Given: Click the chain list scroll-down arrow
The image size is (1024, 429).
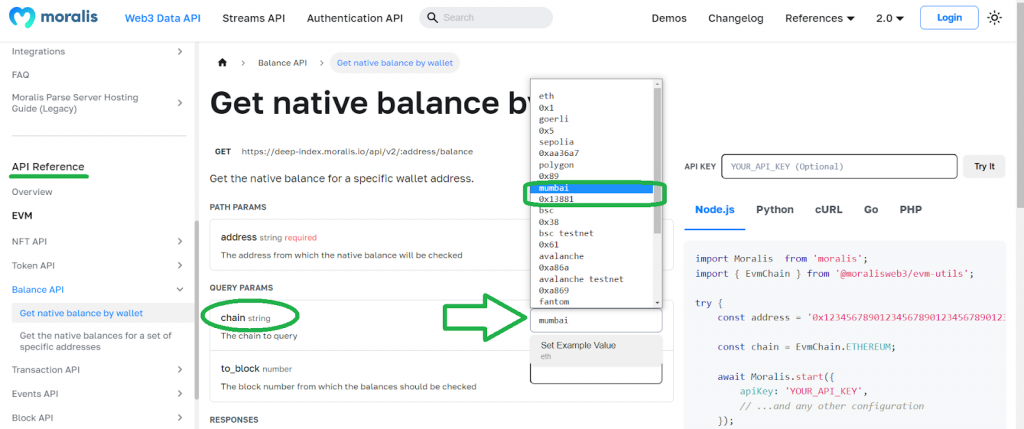Looking at the screenshot, I should 658,302.
